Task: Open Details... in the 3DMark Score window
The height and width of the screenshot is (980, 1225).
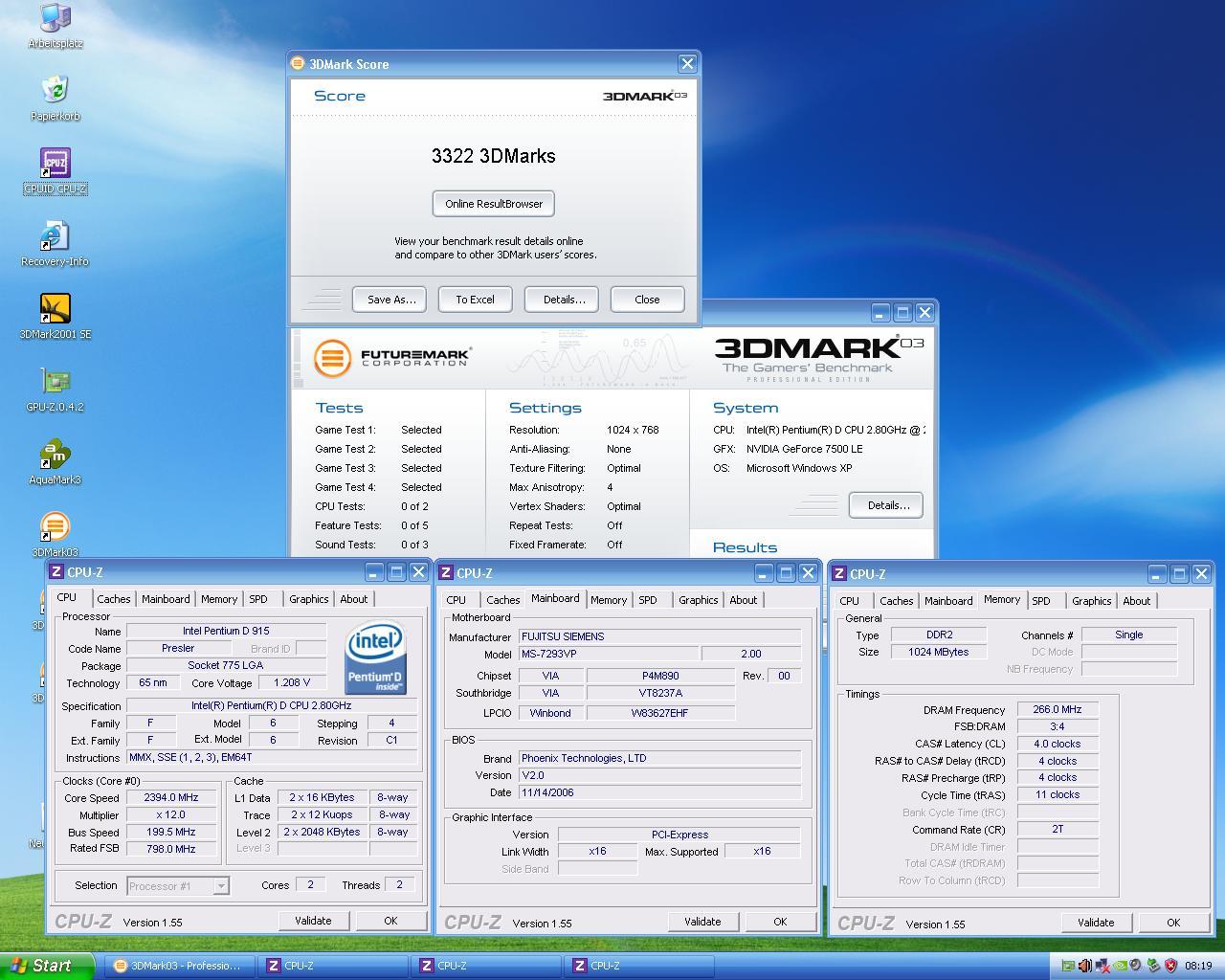Action: click(x=564, y=300)
